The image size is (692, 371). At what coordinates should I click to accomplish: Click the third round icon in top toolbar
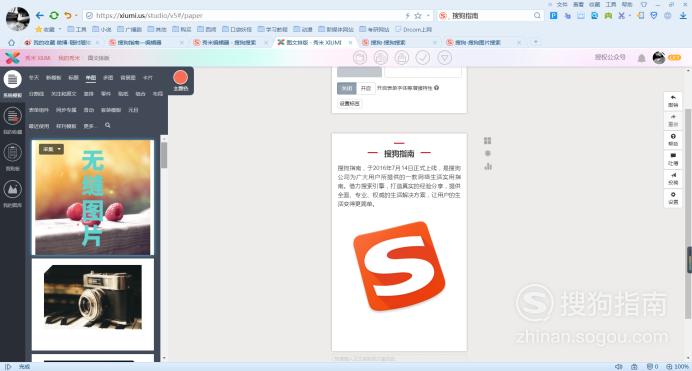402,58
